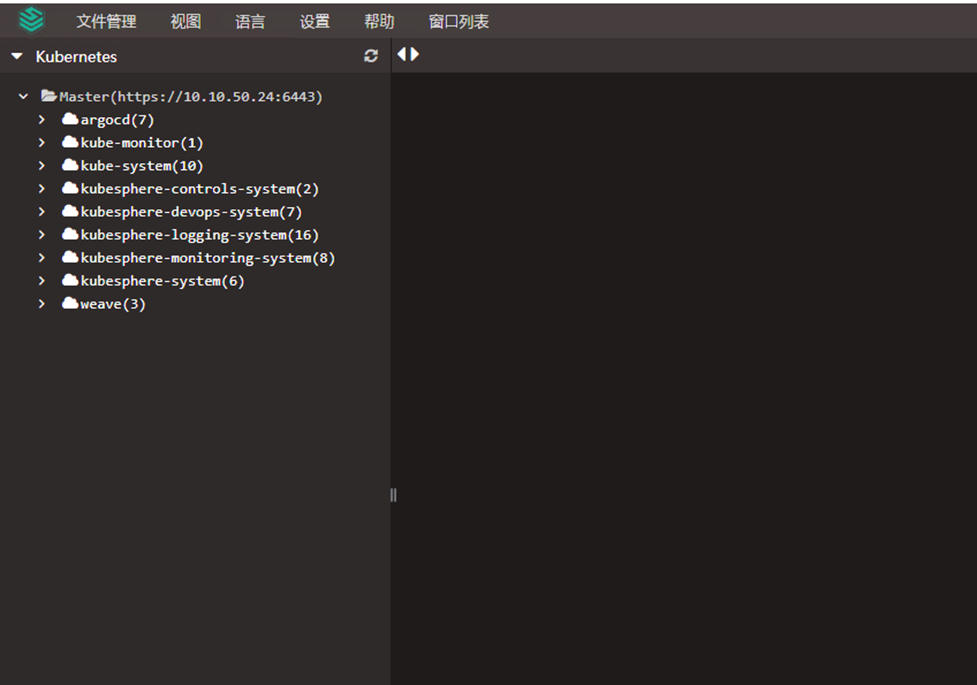The width and height of the screenshot is (977, 685).
Task: Select kubesphere-devops-system(7) label
Action: 191,212
